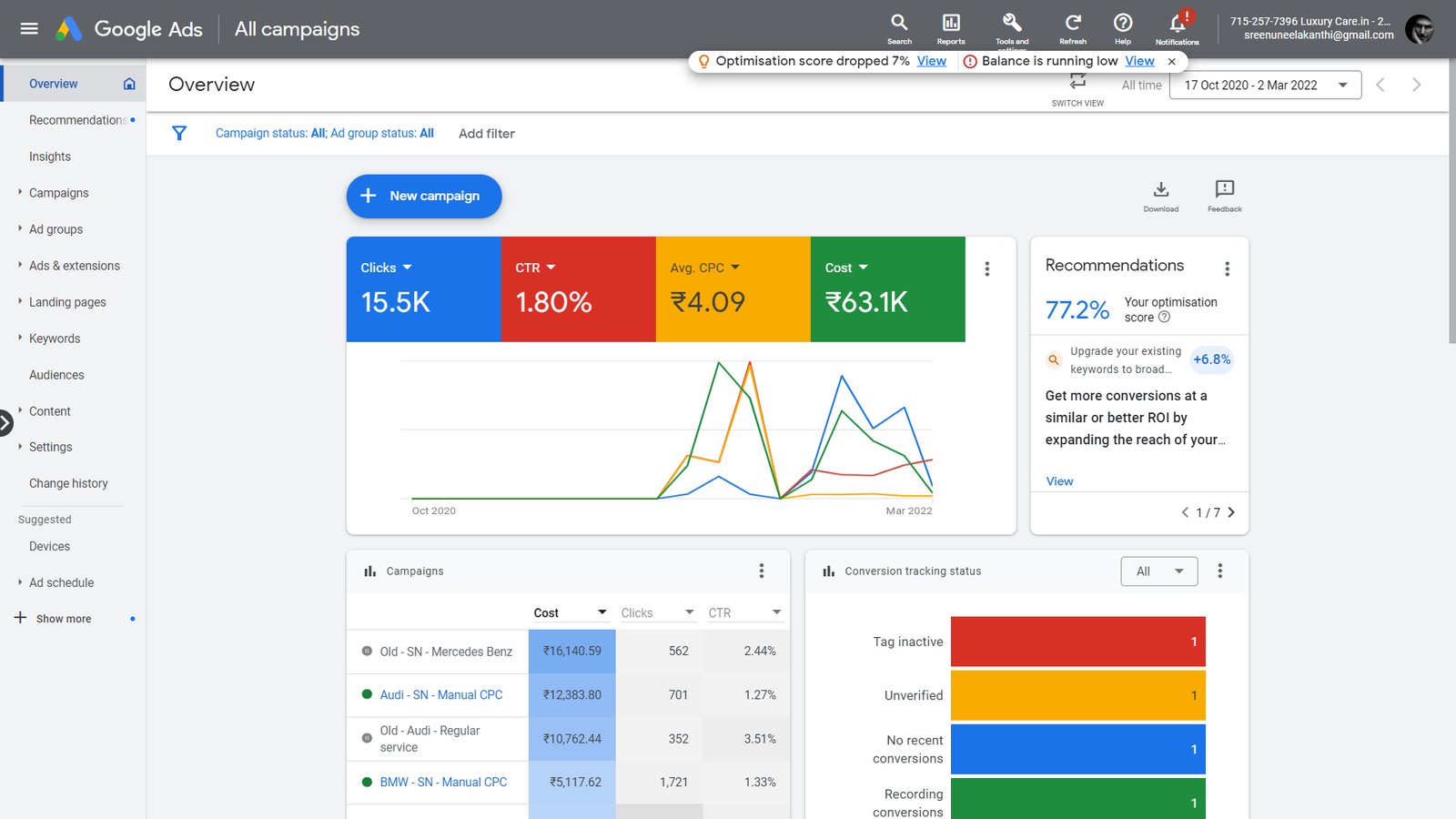
Task: Go to previous date range arrow
Action: 1380,85
